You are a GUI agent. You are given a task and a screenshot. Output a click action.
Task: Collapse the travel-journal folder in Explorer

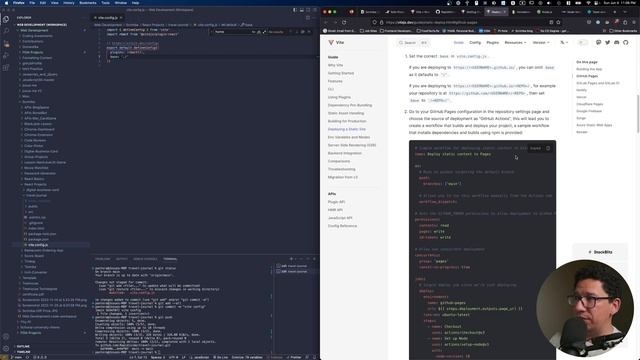[37, 196]
